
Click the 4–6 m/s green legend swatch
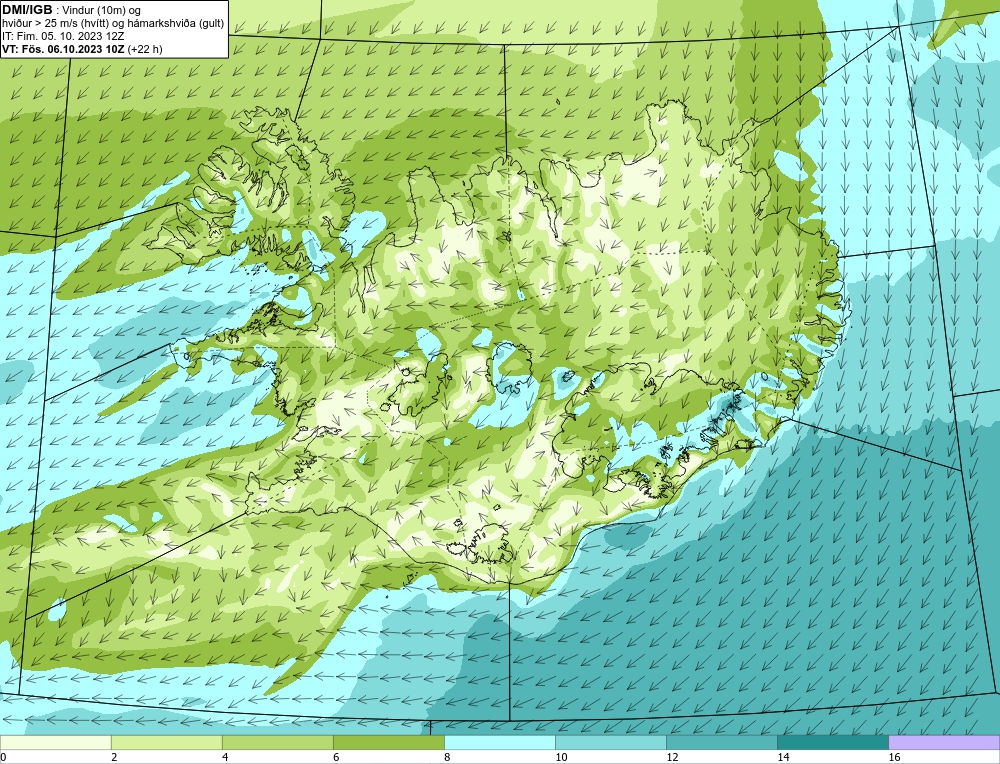277,742
